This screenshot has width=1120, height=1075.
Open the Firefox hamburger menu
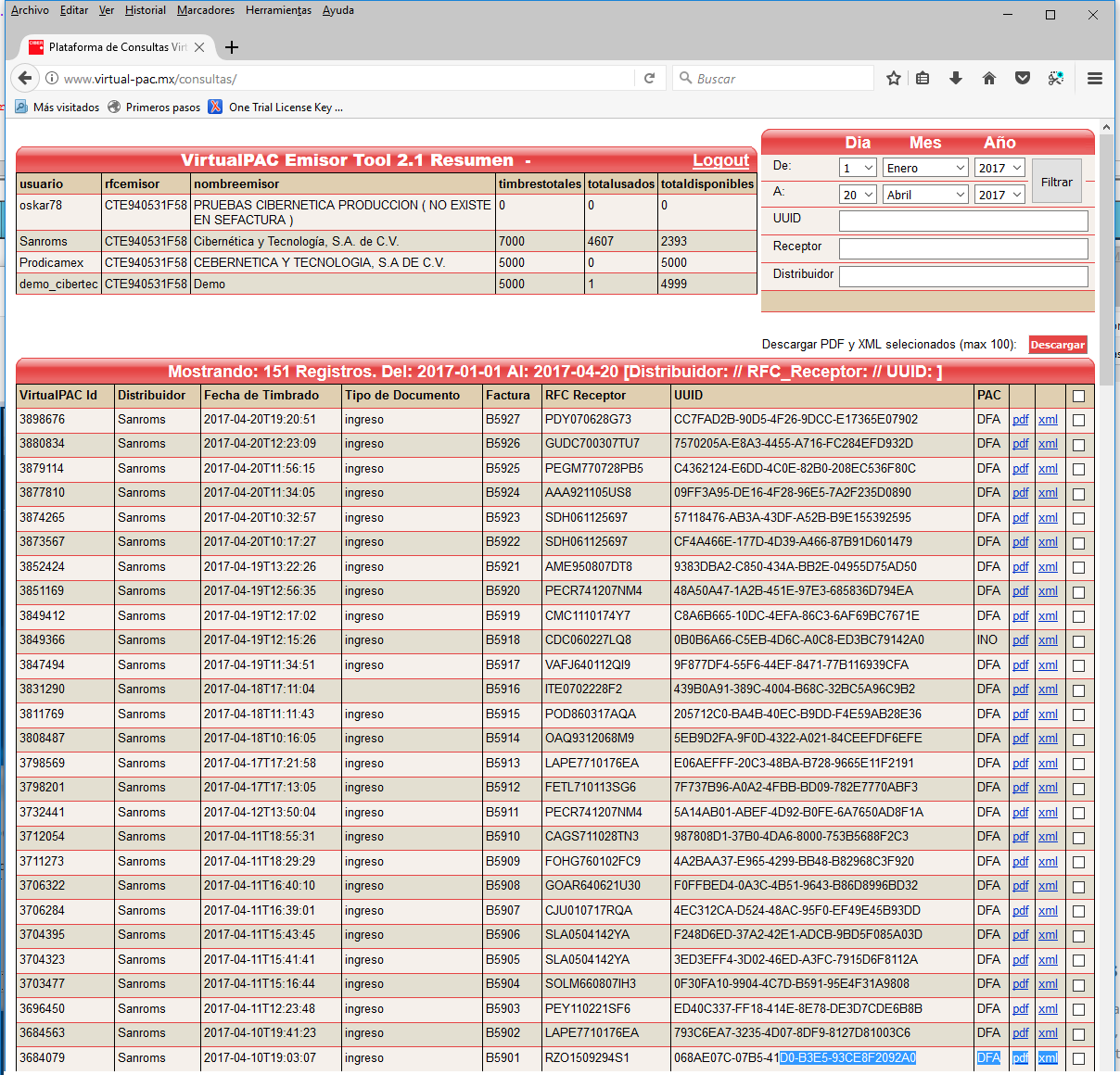pos(1095,79)
